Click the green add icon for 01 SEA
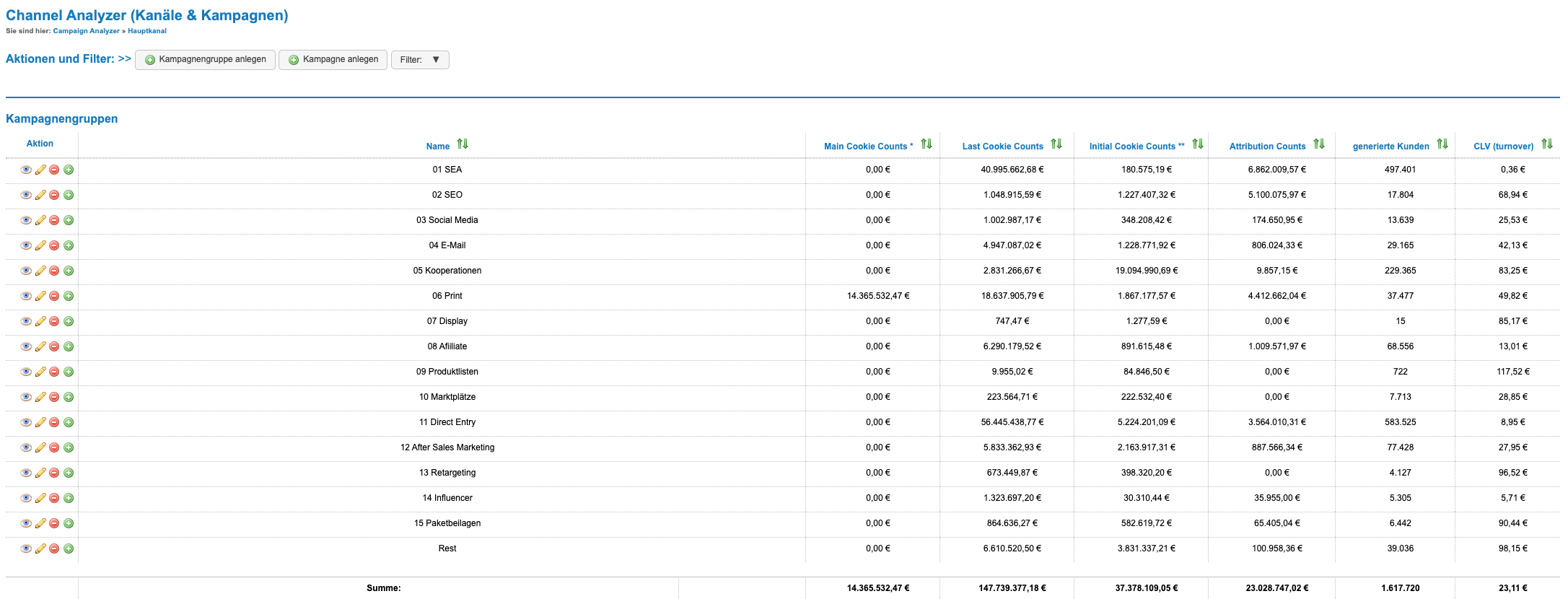The width and height of the screenshot is (1568, 599). coord(69,170)
